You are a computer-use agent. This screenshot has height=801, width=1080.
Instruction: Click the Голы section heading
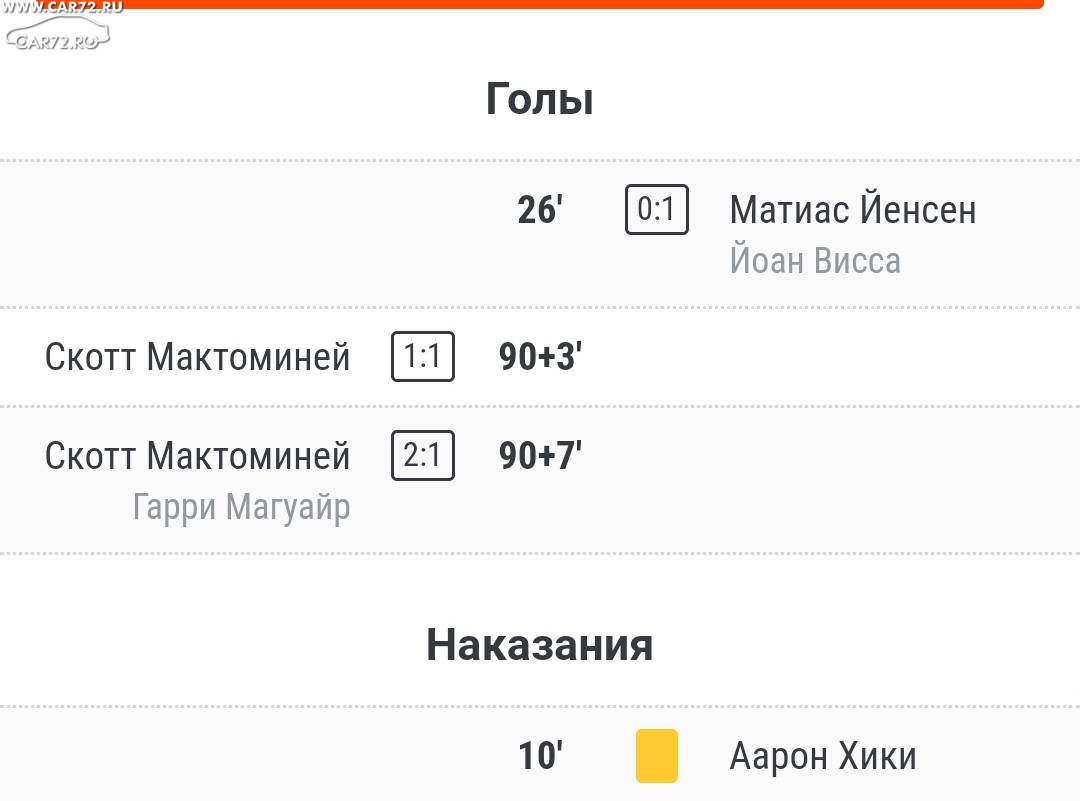coord(539,99)
